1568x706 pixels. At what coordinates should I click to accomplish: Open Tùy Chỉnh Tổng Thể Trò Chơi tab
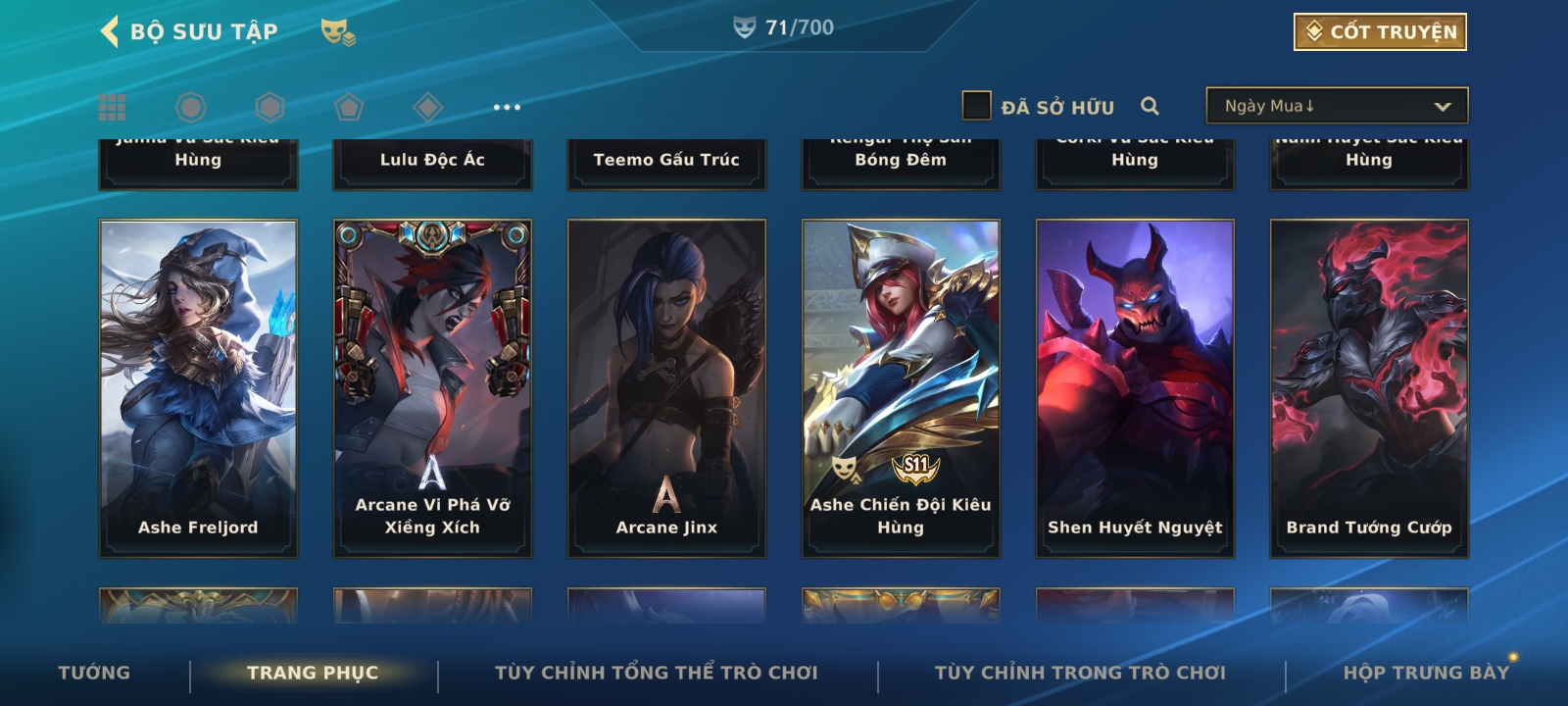[657, 673]
